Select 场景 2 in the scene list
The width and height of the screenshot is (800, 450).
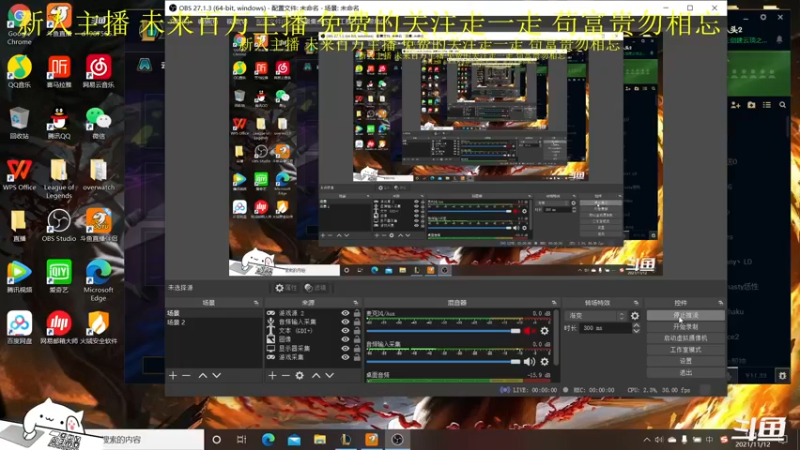(214, 322)
